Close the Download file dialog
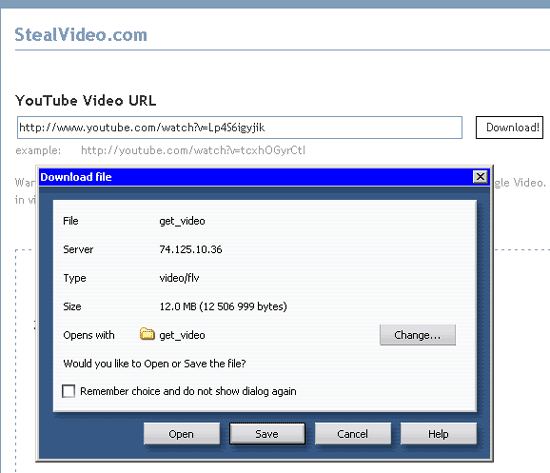Viewport: 550px width, 473px height. click(x=480, y=176)
